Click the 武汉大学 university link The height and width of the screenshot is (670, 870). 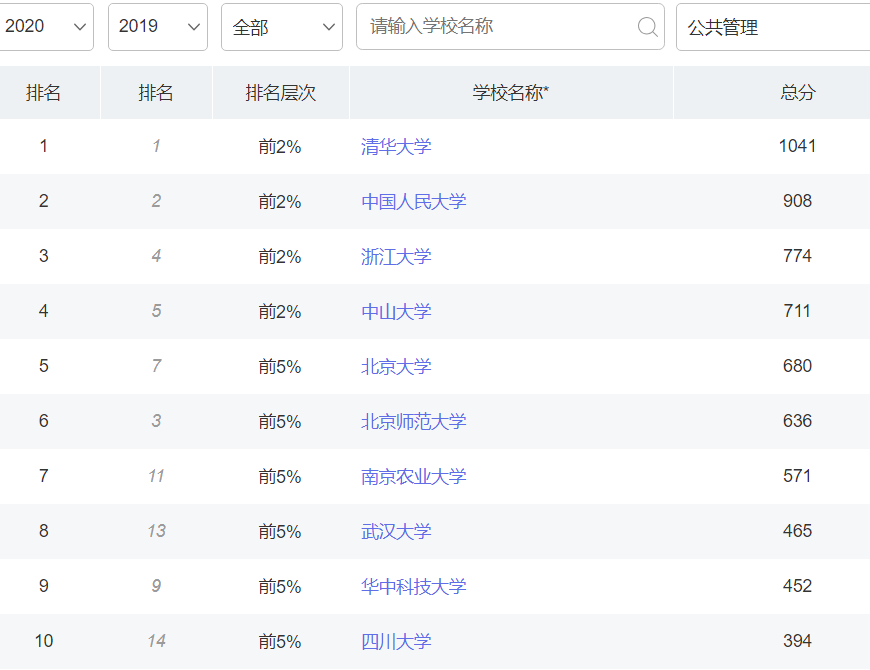[396, 531]
